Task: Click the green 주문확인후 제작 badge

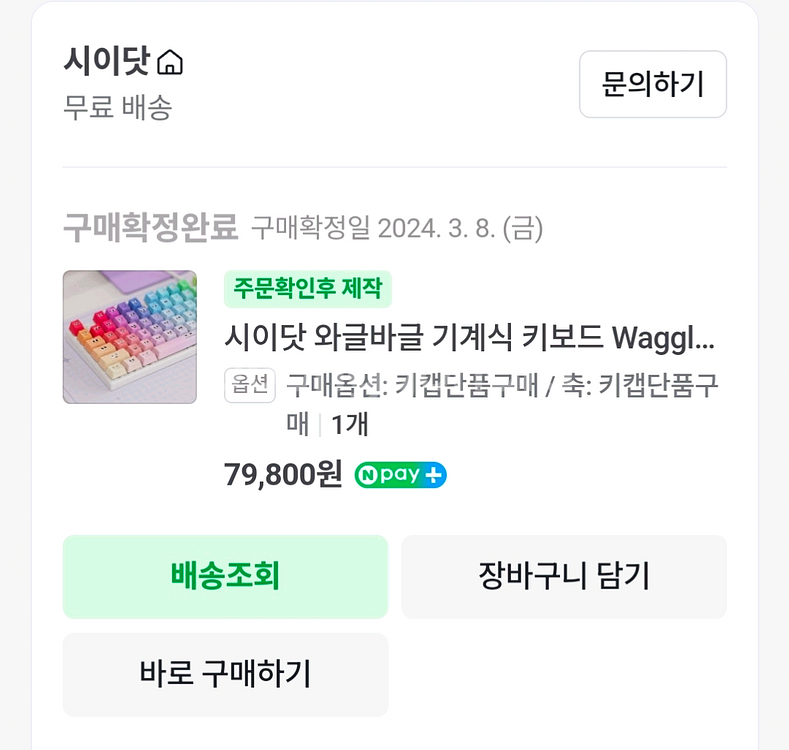Action: click(308, 289)
